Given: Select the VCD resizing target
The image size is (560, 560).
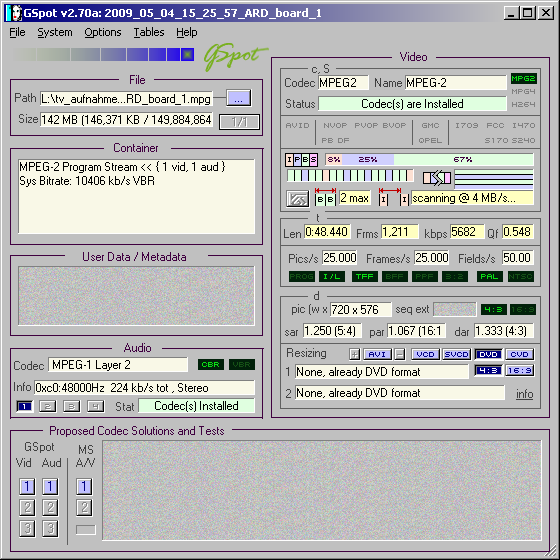Looking at the screenshot, I should [x=425, y=354].
